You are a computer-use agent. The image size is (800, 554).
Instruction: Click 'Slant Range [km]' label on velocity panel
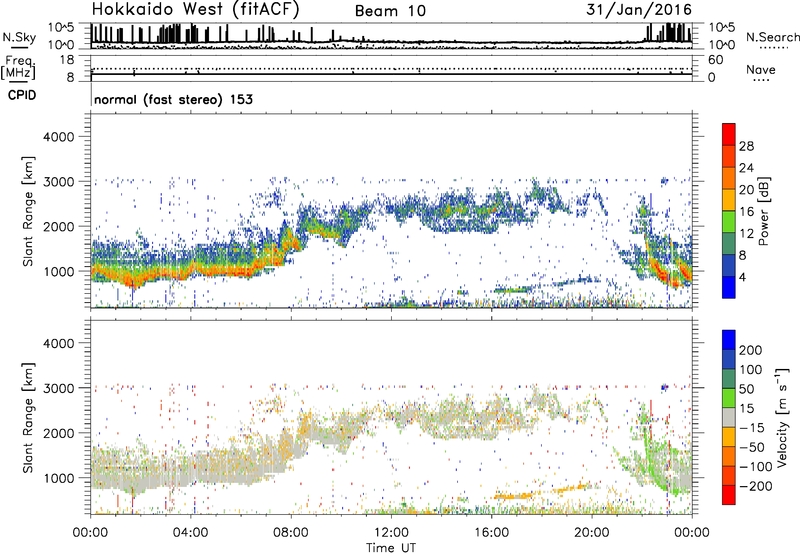(x=28, y=418)
